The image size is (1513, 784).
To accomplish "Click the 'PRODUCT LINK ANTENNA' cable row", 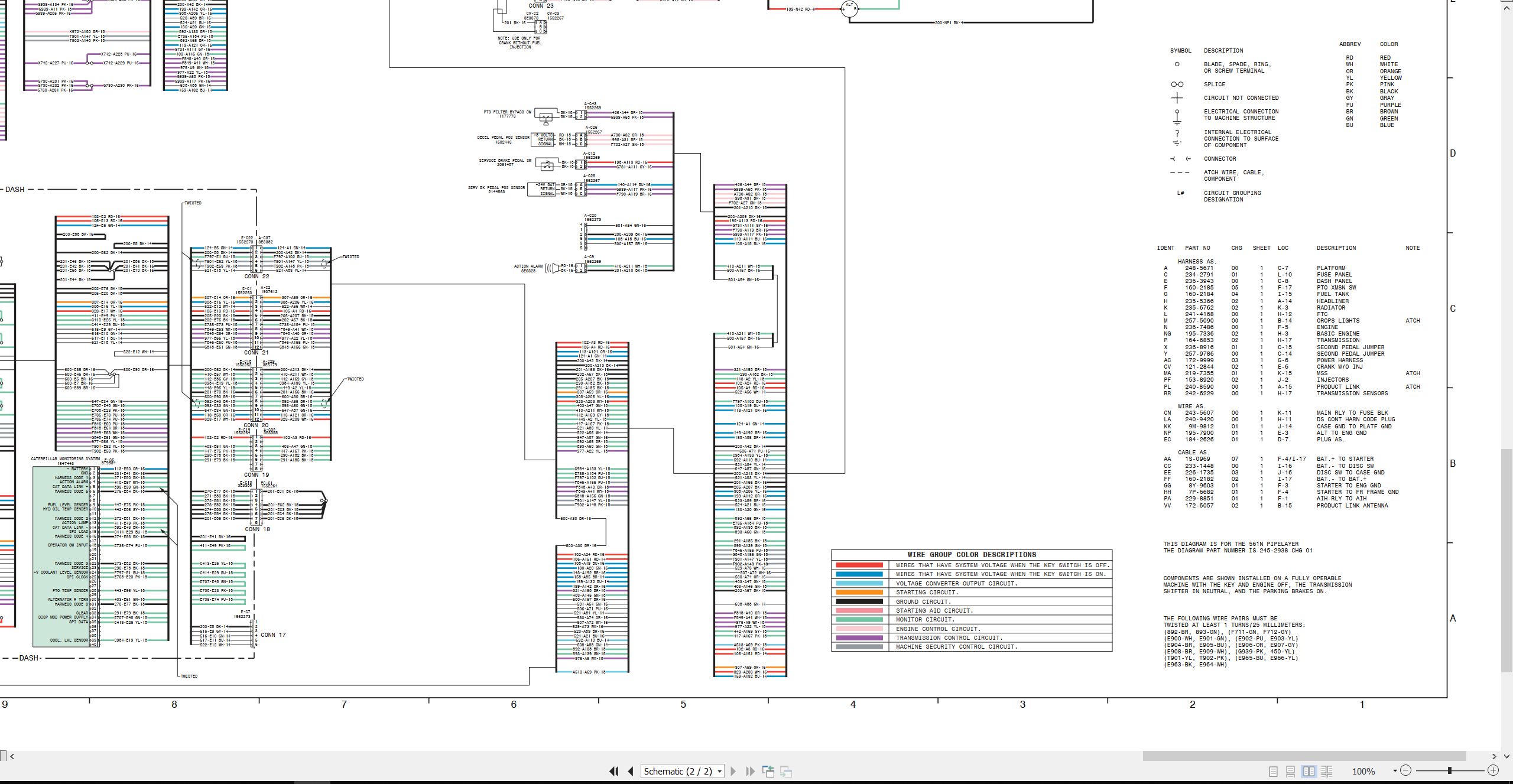I will tap(1276, 506).
